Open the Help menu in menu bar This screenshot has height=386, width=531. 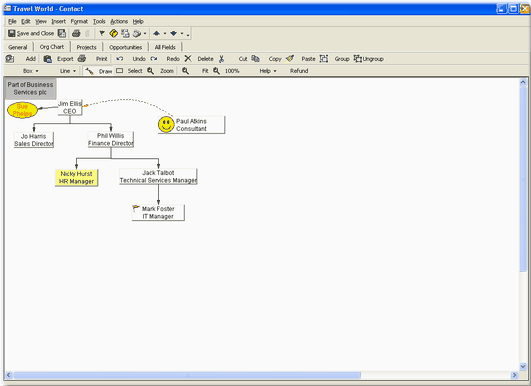pos(138,22)
